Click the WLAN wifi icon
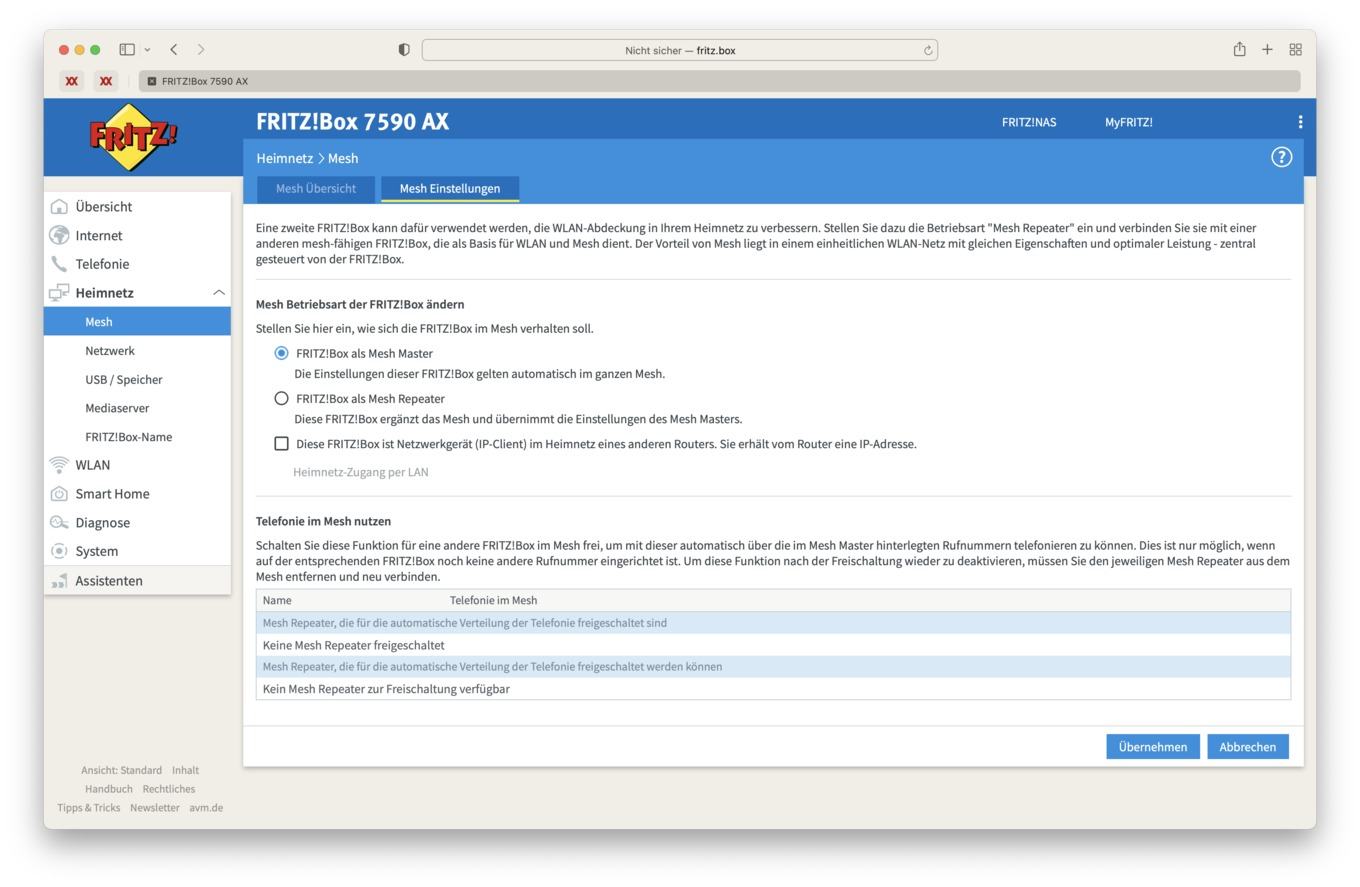1360x887 pixels. tap(59, 465)
